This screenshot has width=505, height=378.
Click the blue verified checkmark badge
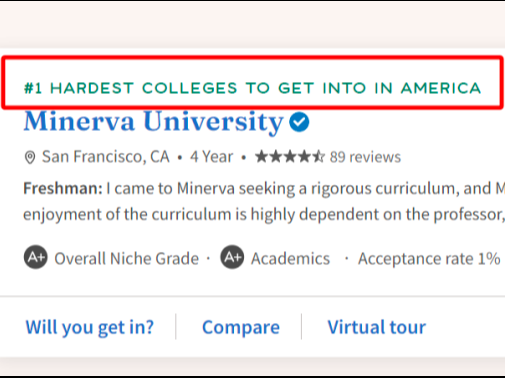(x=299, y=122)
